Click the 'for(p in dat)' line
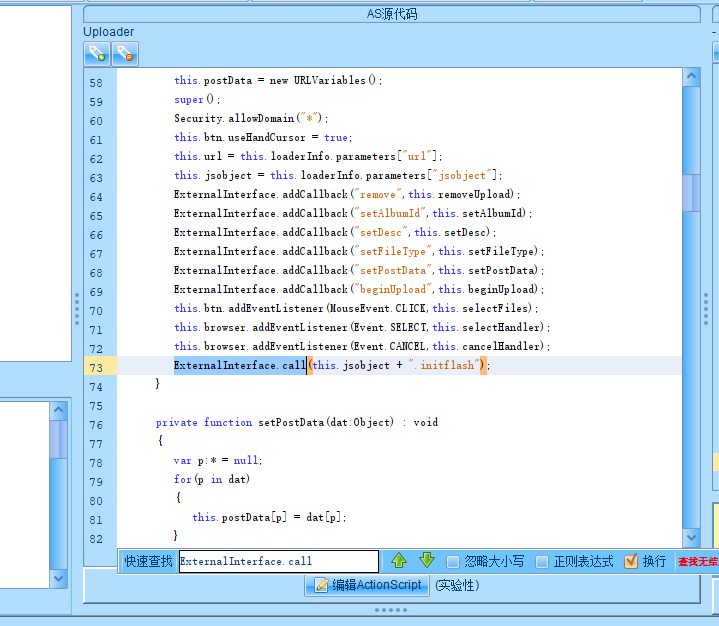Viewport: 719px width, 626px height. click(212, 479)
